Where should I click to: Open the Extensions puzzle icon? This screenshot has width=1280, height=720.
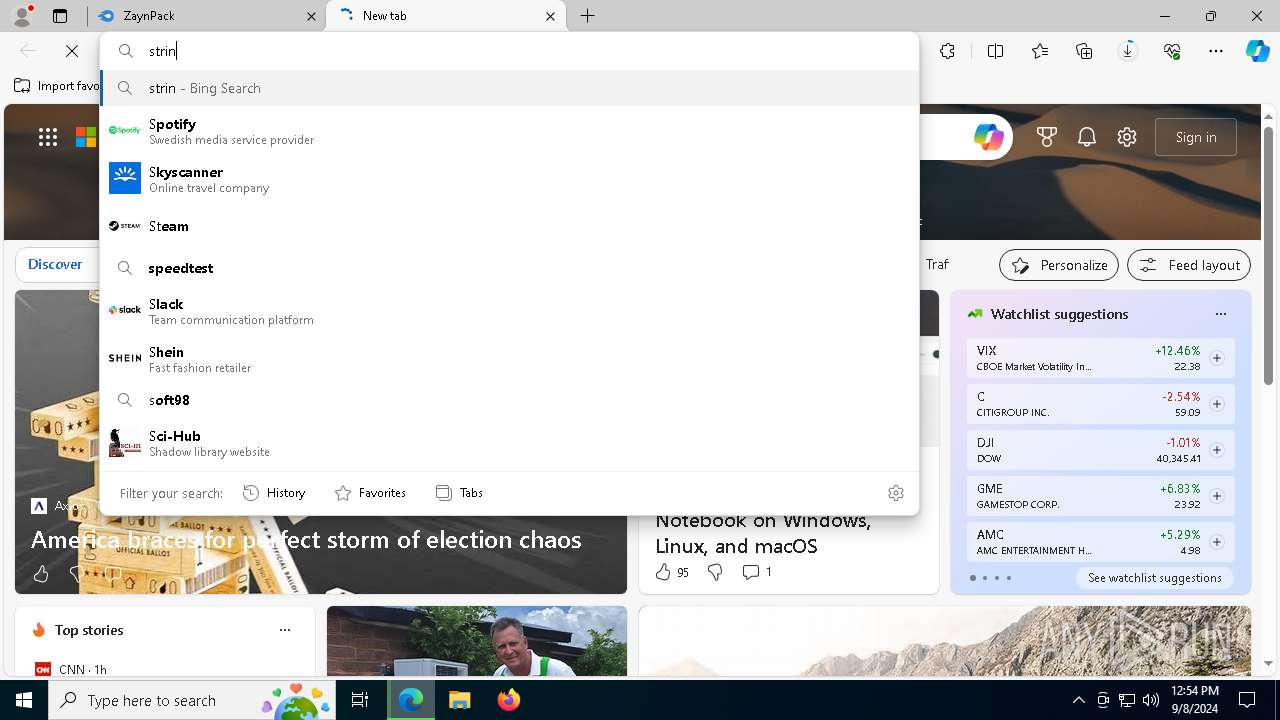click(947, 51)
